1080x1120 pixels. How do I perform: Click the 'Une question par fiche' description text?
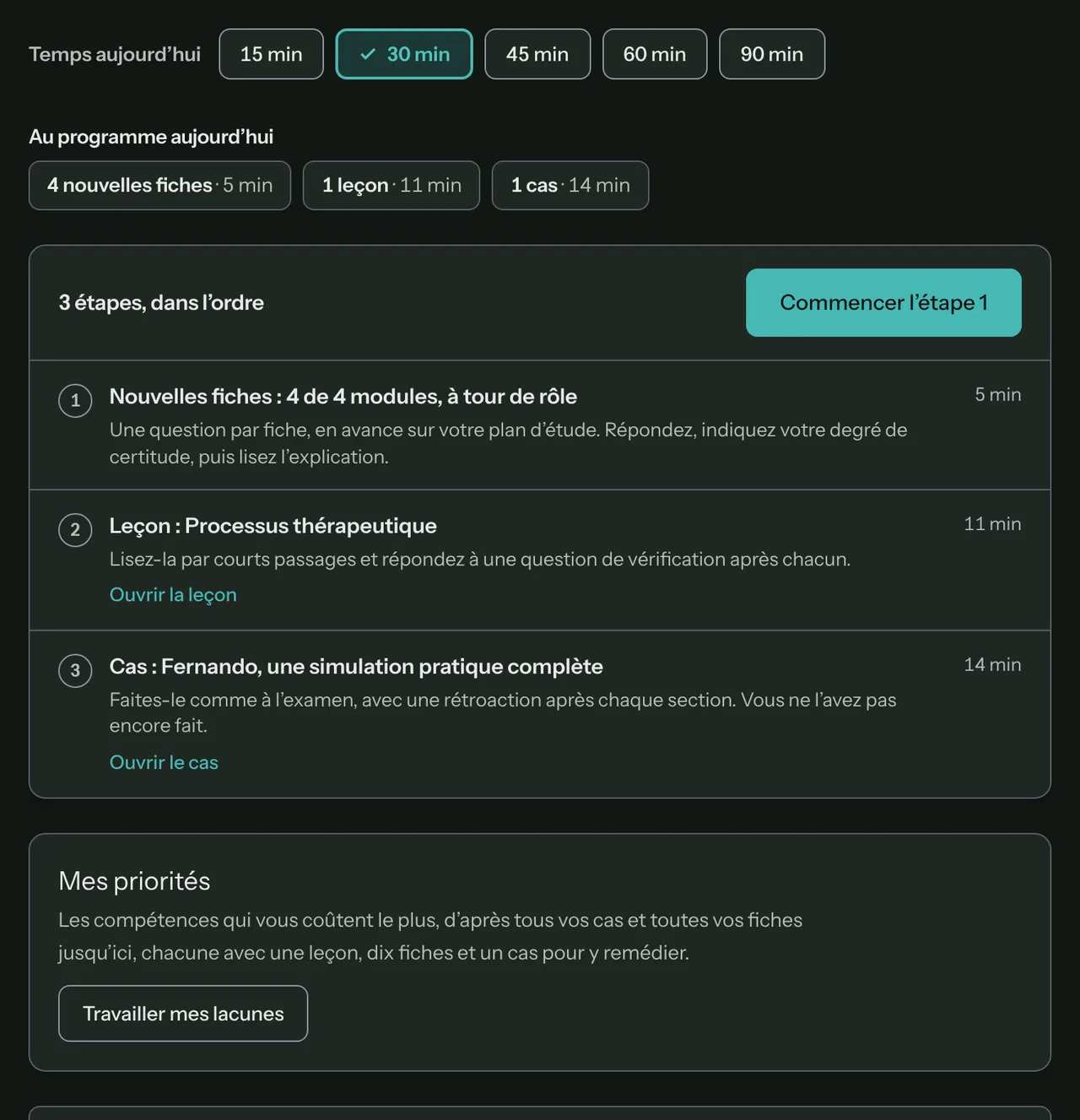pos(509,443)
